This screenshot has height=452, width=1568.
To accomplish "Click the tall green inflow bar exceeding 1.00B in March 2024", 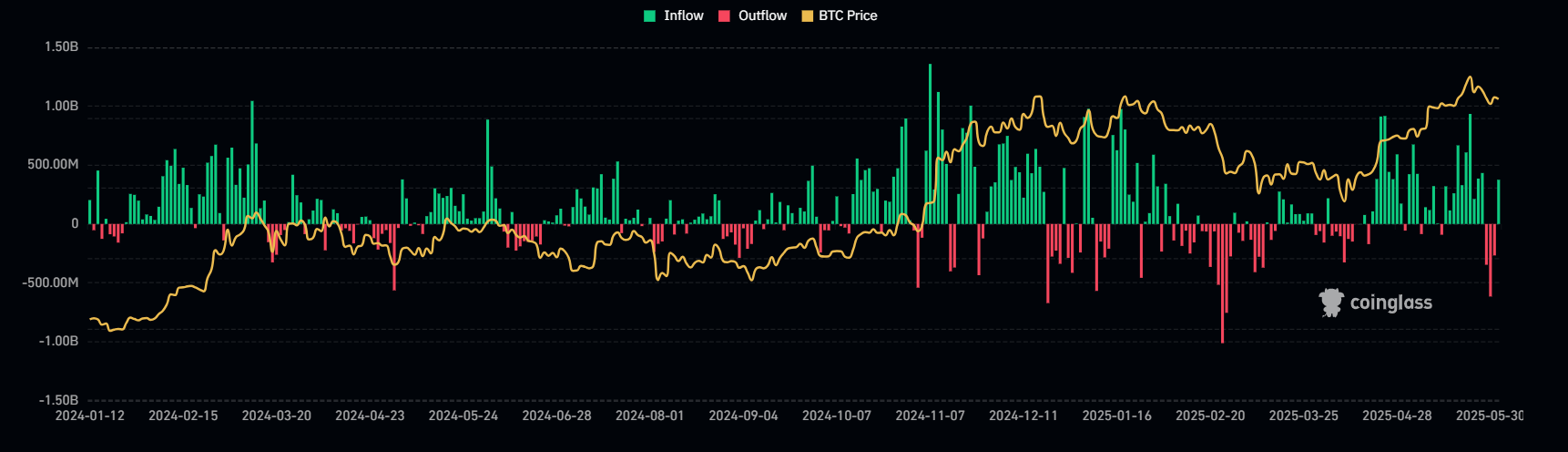I will pyautogui.click(x=252, y=162).
